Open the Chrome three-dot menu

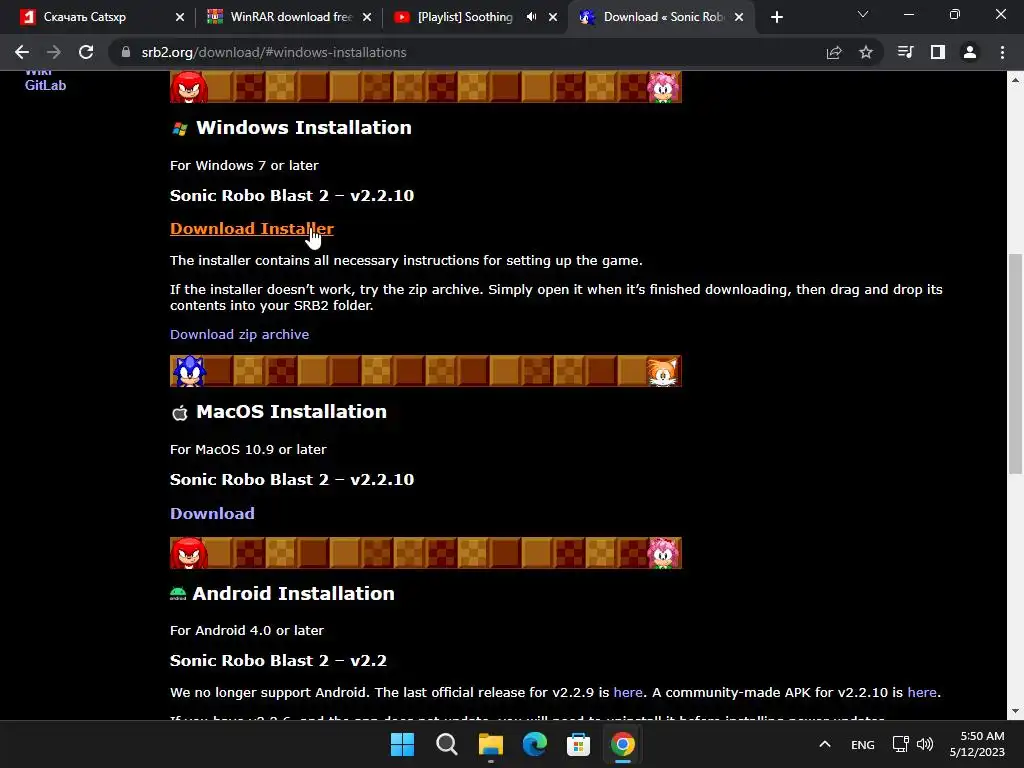pyautogui.click(x=1002, y=52)
